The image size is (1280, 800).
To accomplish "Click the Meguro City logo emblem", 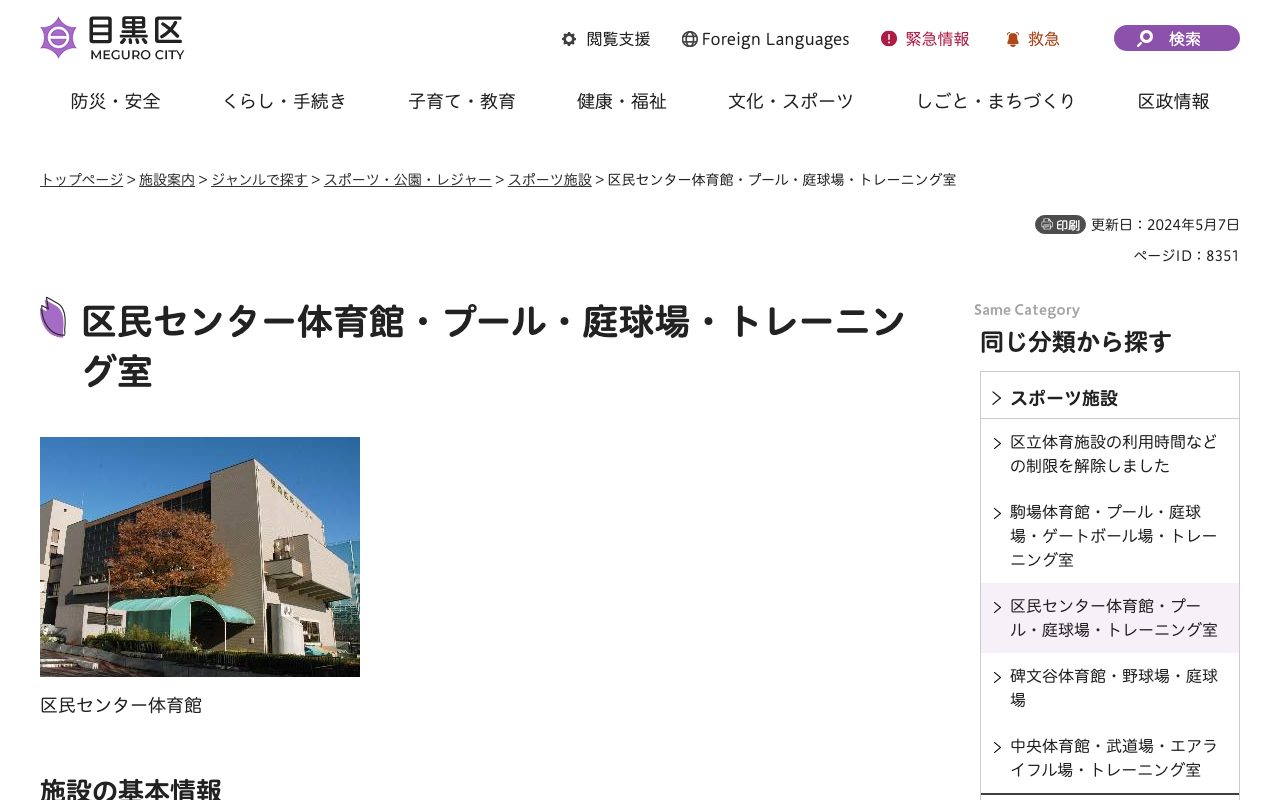I will 58,38.
